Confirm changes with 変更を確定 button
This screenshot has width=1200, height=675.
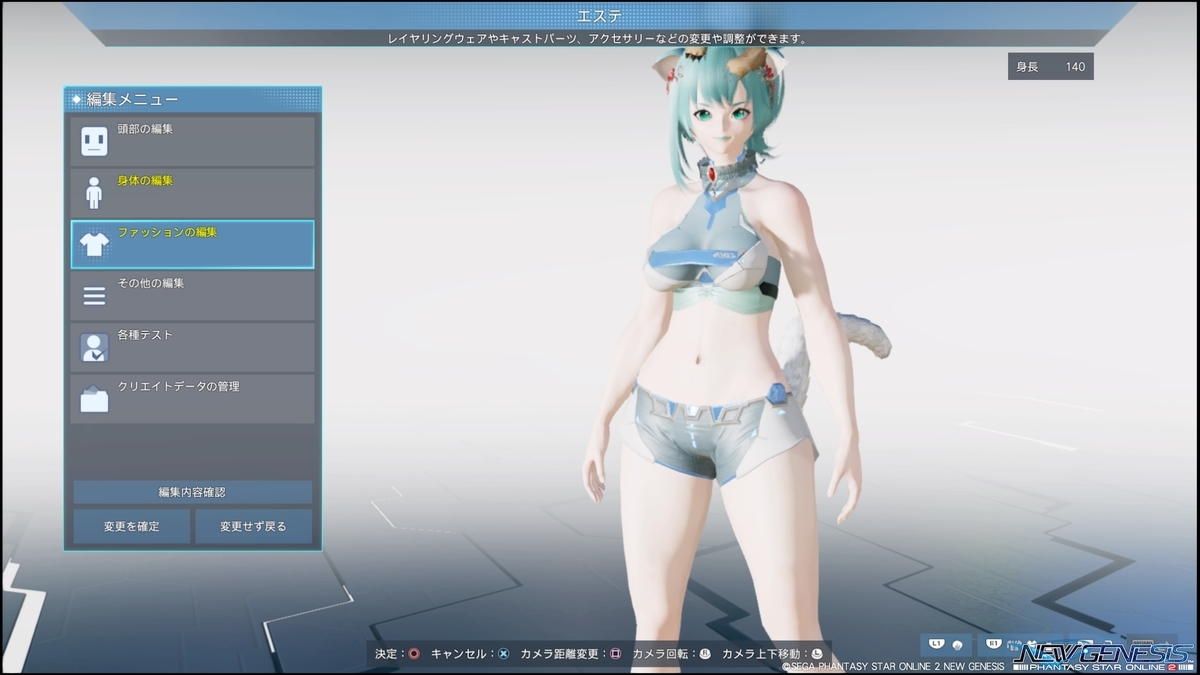(x=132, y=526)
